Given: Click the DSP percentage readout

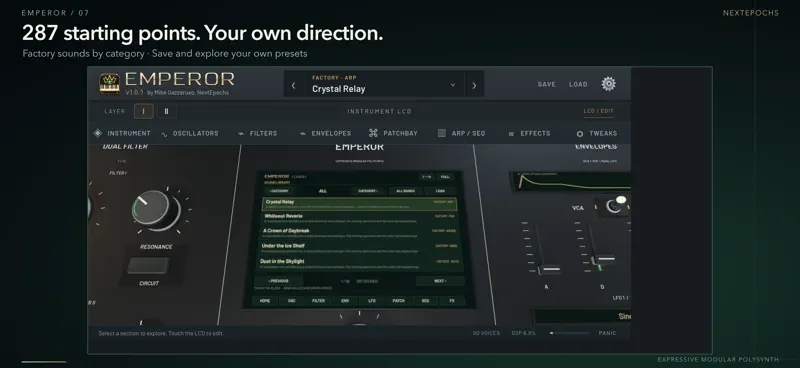Looking at the screenshot, I should [x=523, y=333].
